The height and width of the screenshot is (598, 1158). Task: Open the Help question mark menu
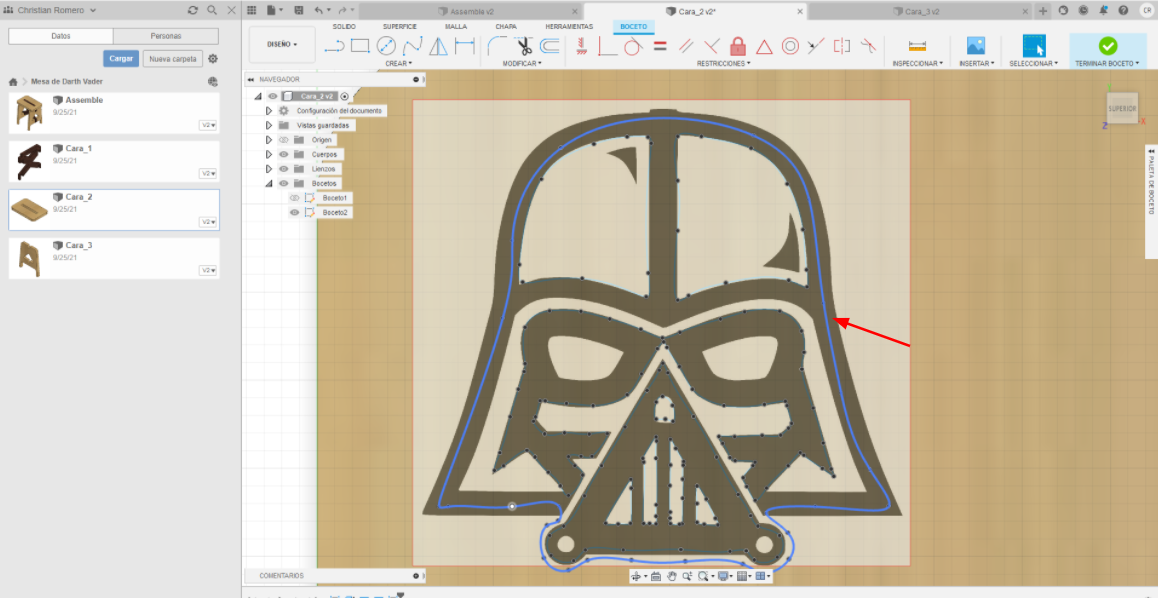point(1123,10)
